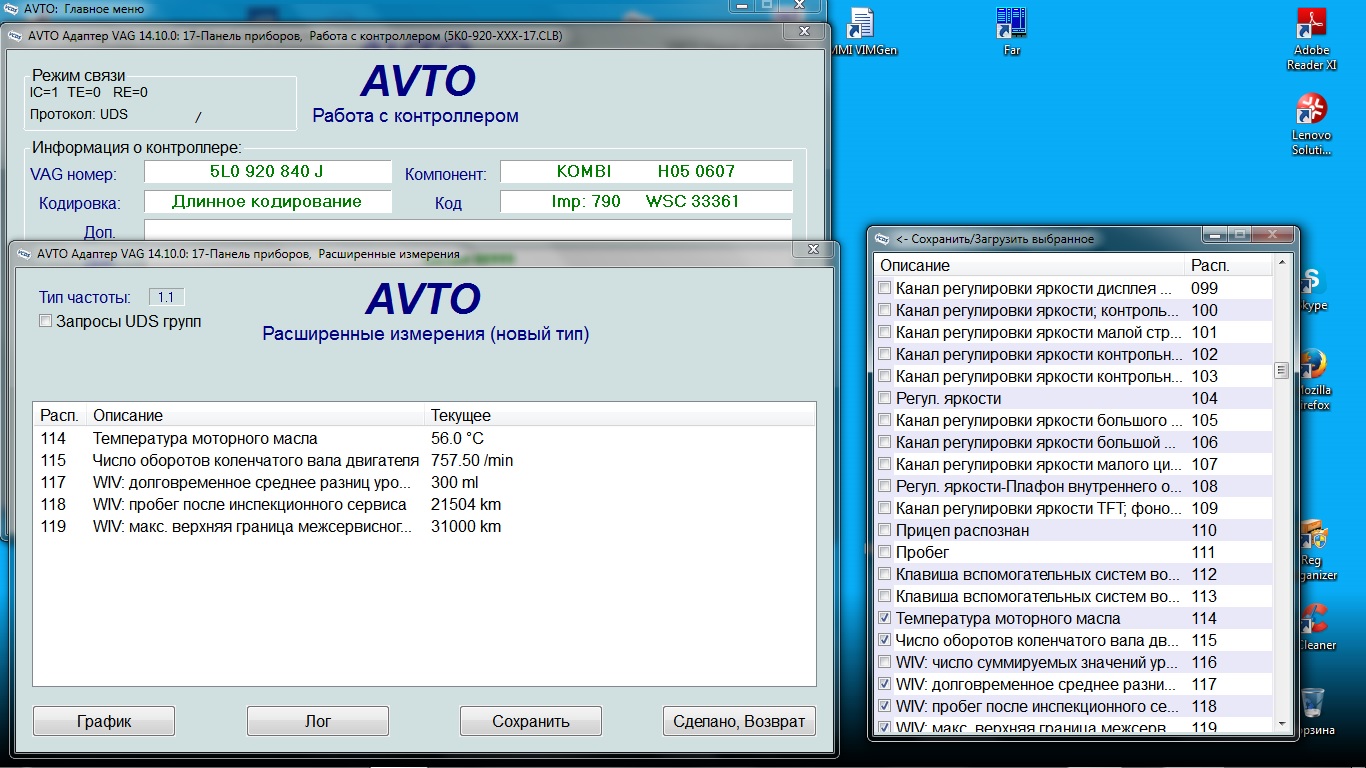
Task: Enable the 'Запросы UDS групп' checkbox
Action: [x=45, y=322]
